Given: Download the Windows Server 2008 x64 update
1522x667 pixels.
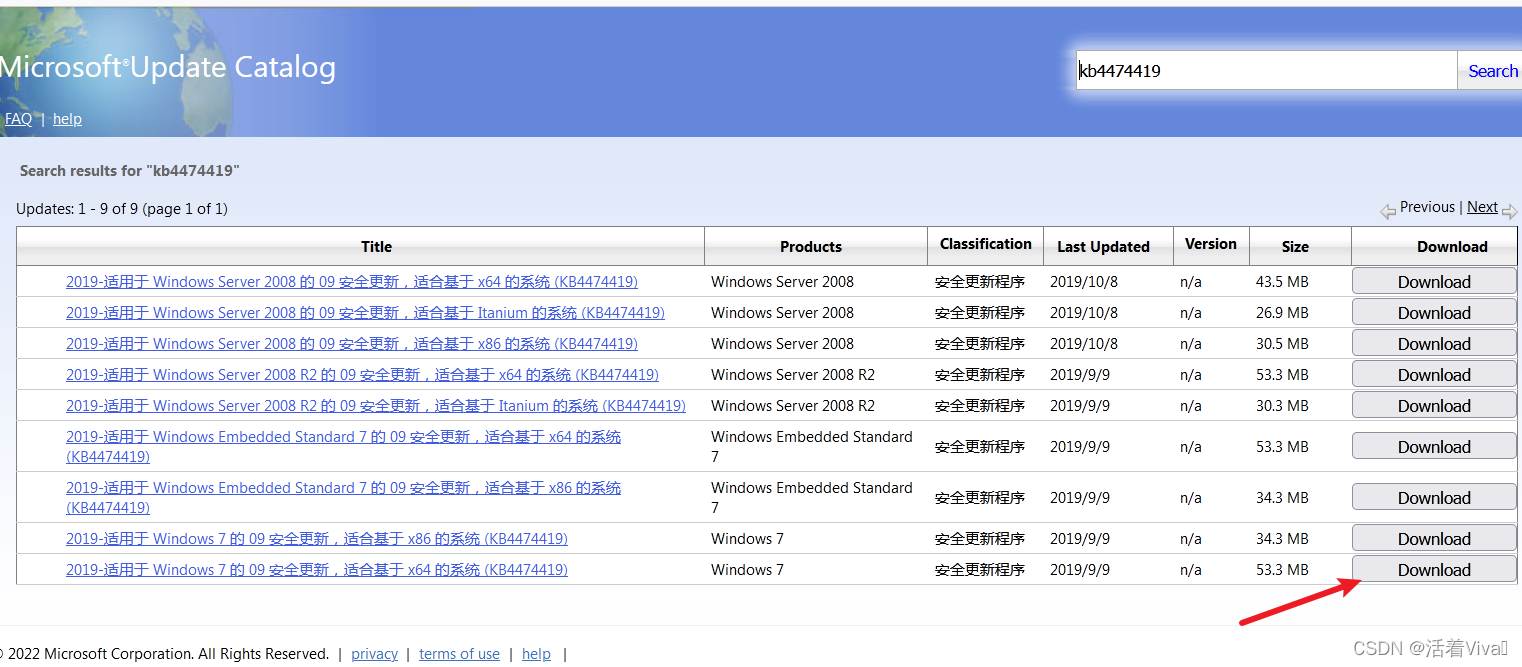Looking at the screenshot, I should coord(1434,282).
